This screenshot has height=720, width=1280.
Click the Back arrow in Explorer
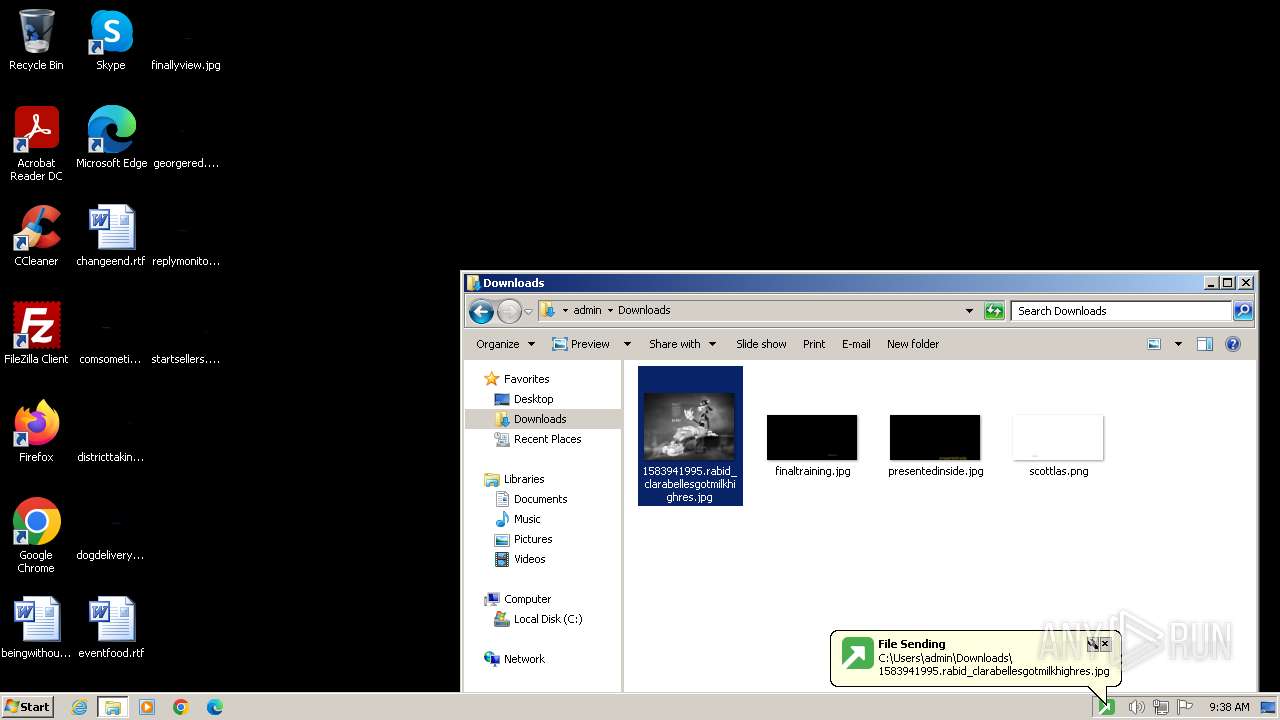[x=481, y=311]
